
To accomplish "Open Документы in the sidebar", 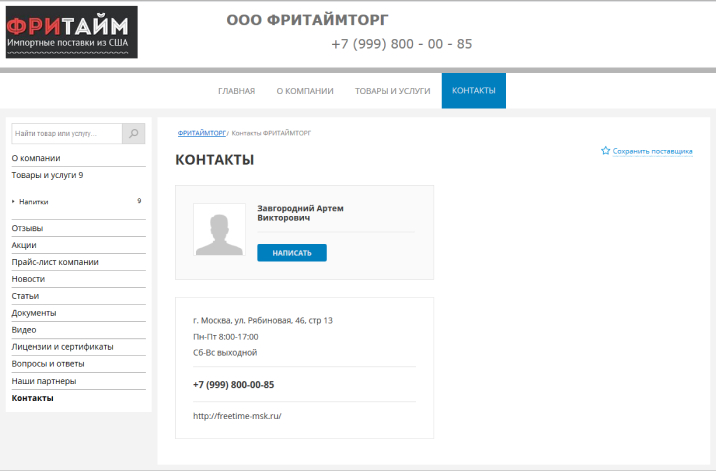I will [34, 313].
